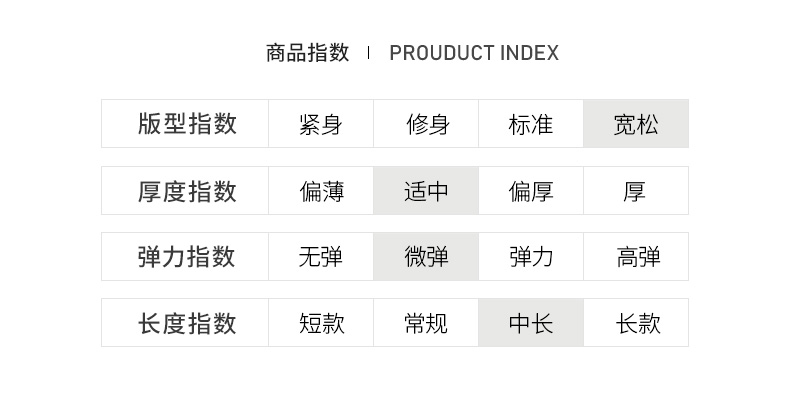
Task: Select the 弹力指数 row label
Action: pos(186,257)
